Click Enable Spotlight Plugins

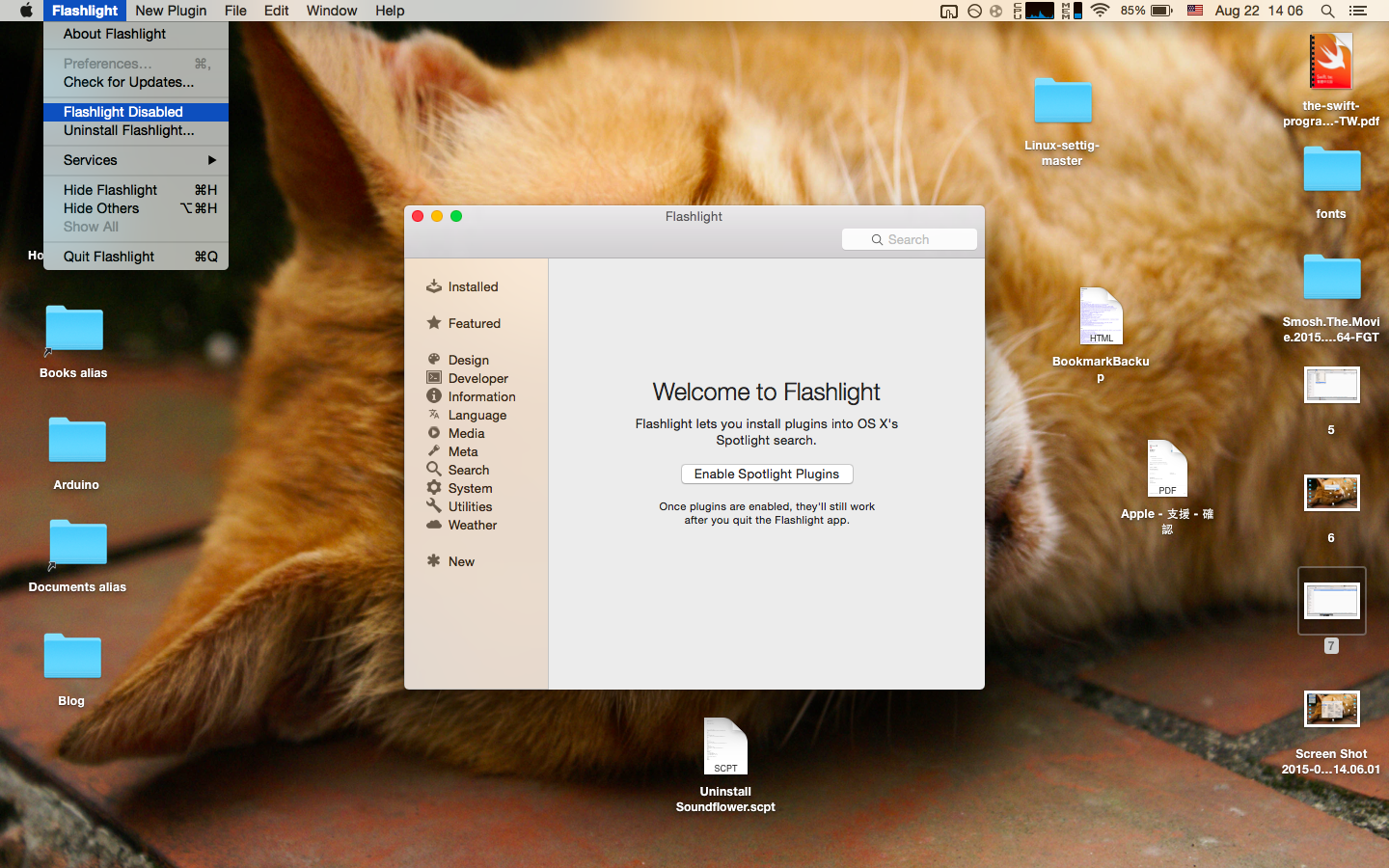pos(767,474)
